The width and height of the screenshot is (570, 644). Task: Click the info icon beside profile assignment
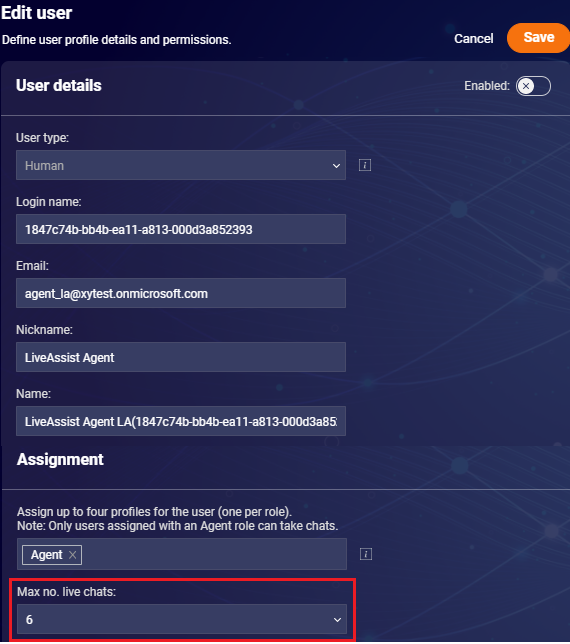365,554
